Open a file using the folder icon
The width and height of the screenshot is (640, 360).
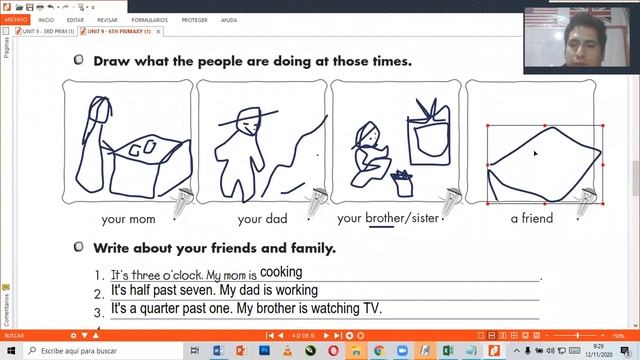click(x=19, y=7)
